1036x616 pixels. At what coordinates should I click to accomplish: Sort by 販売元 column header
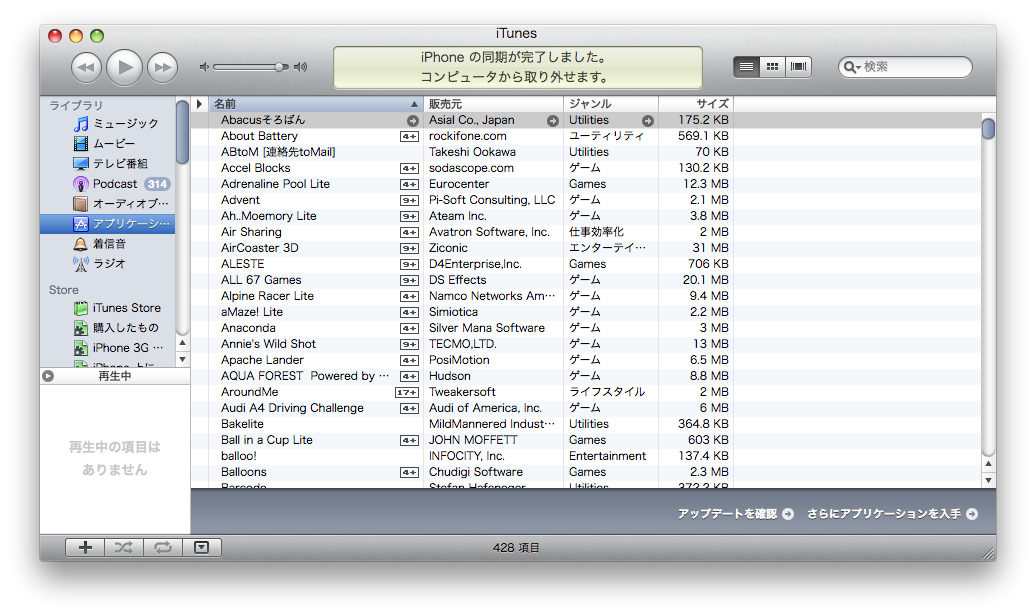coord(493,104)
